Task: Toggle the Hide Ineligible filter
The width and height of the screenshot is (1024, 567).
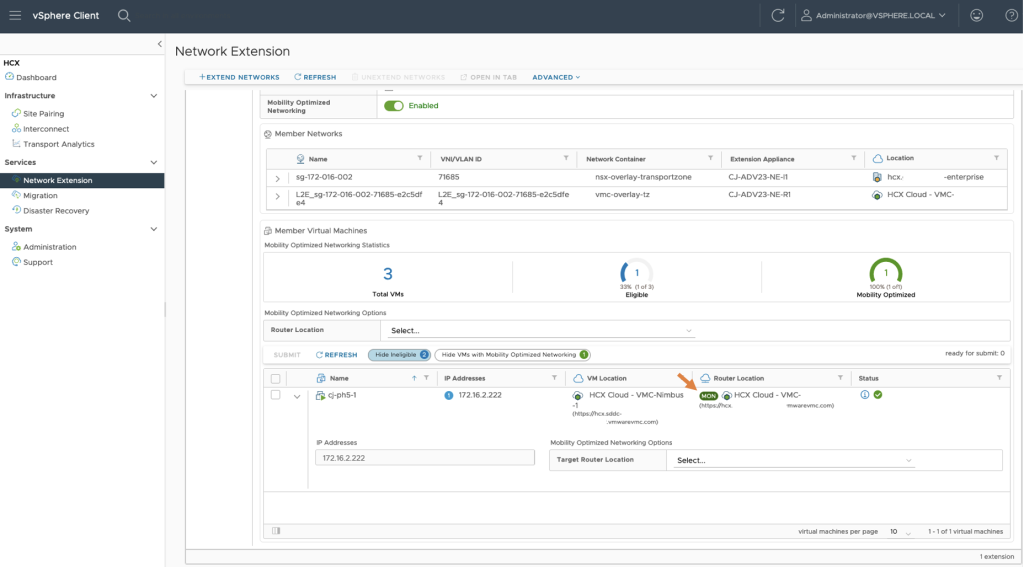Action: (x=398, y=354)
